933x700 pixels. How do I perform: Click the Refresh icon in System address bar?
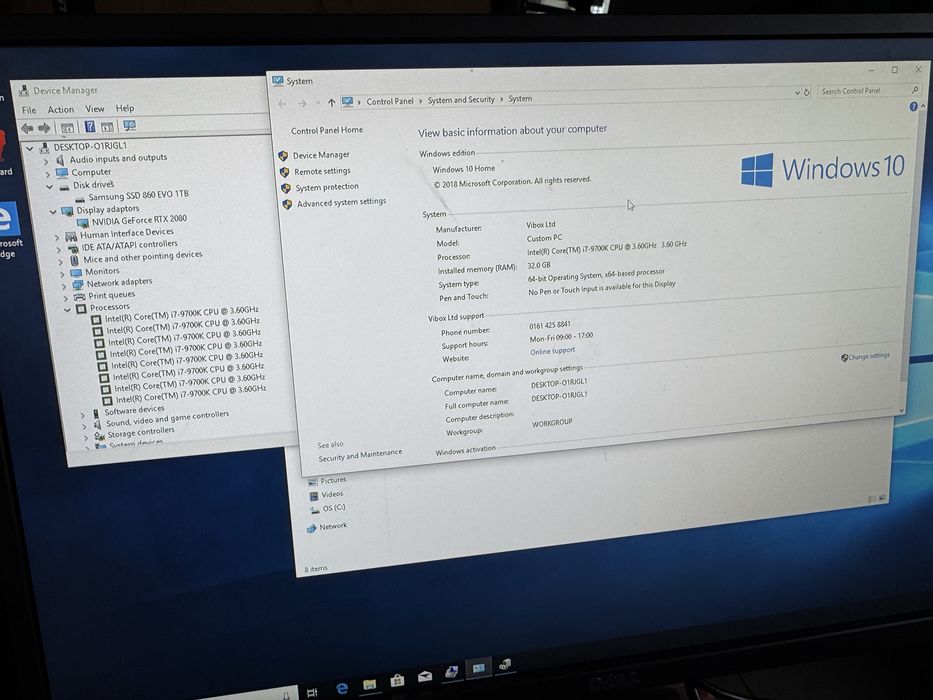[x=807, y=92]
